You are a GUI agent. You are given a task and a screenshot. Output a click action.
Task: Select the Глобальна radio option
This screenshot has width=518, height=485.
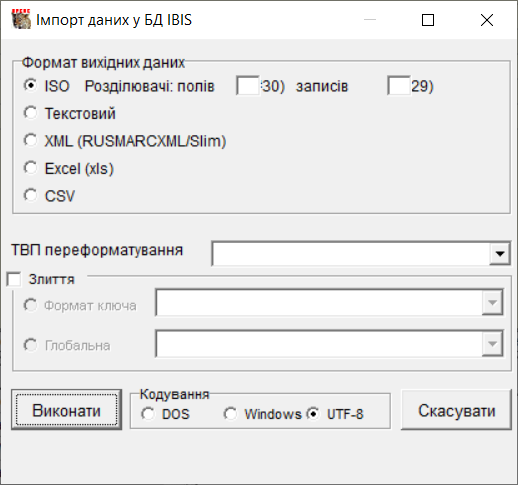coord(31,345)
